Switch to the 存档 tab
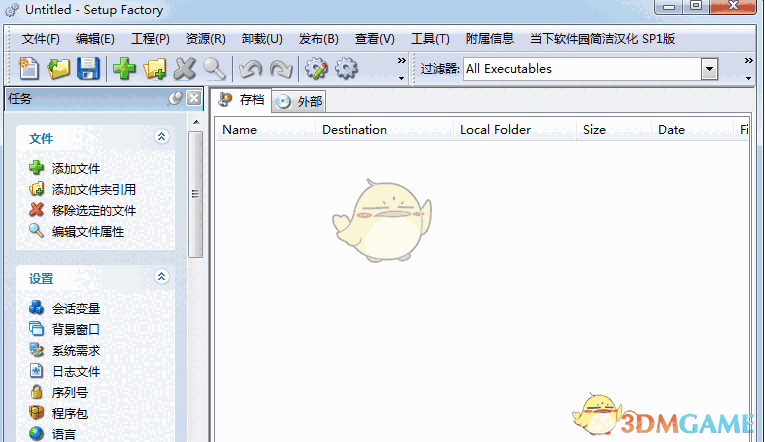This screenshot has height=442, width=765. 242,100
